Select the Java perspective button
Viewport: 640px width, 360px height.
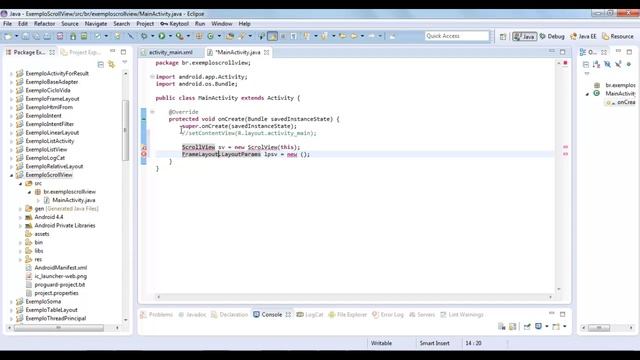pos(524,36)
